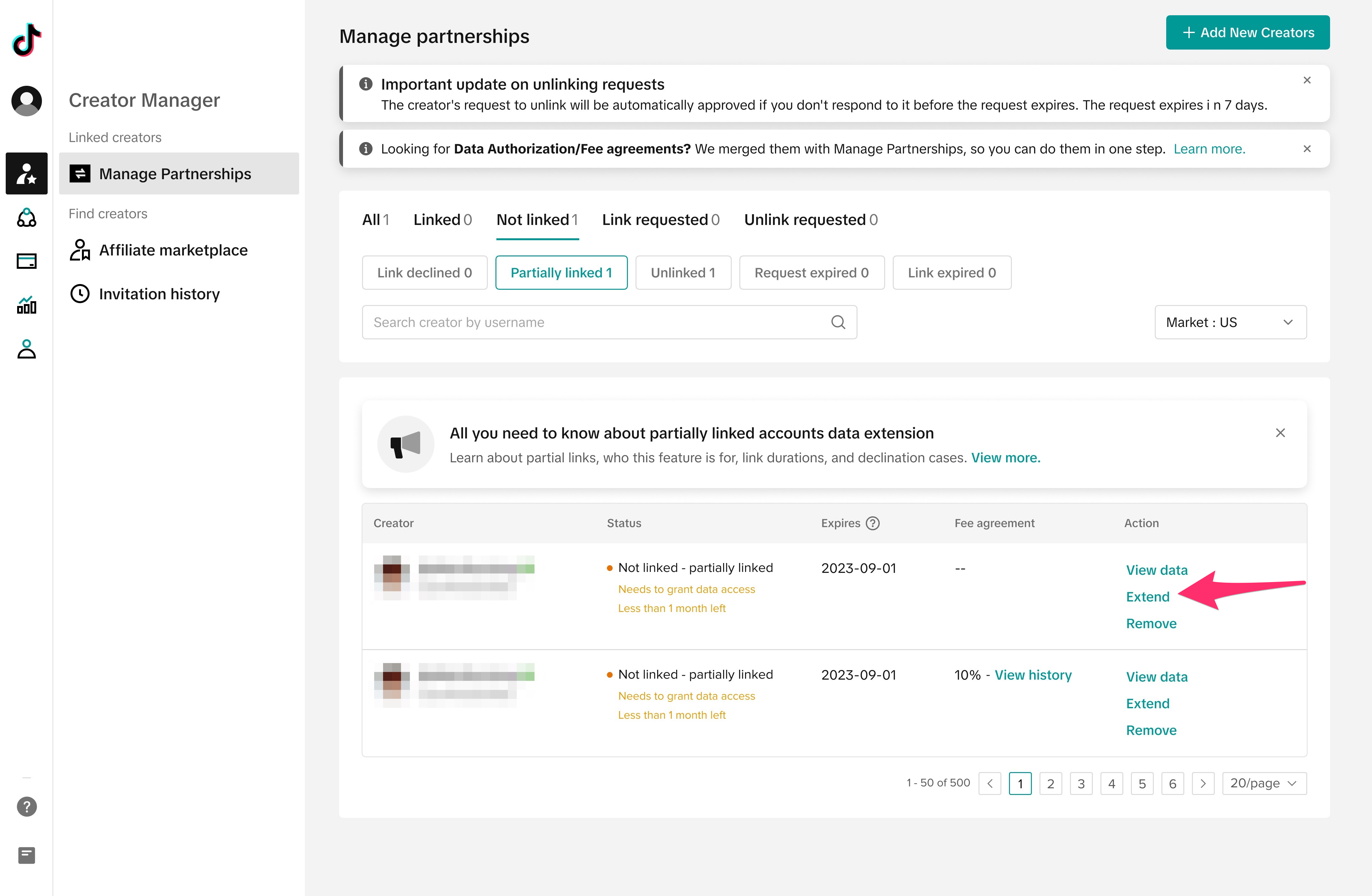Open the analytics chart sidebar icon
The height and width of the screenshot is (896, 1372).
[26, 304]
